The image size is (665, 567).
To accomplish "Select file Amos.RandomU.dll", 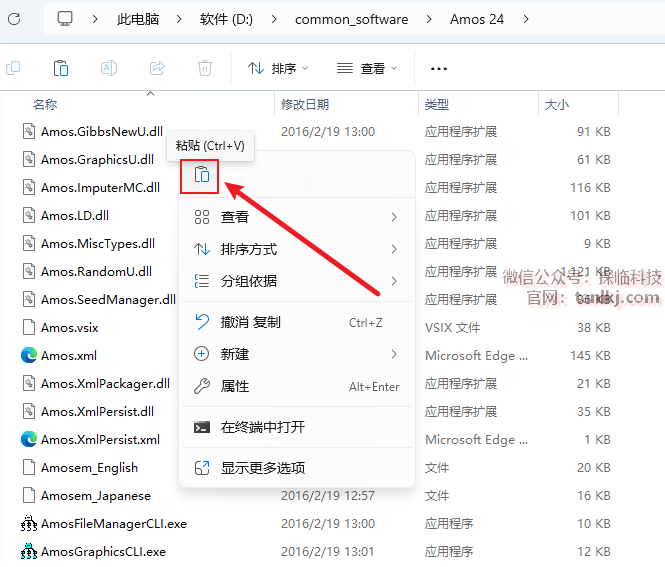I will [x=96, y=271].
